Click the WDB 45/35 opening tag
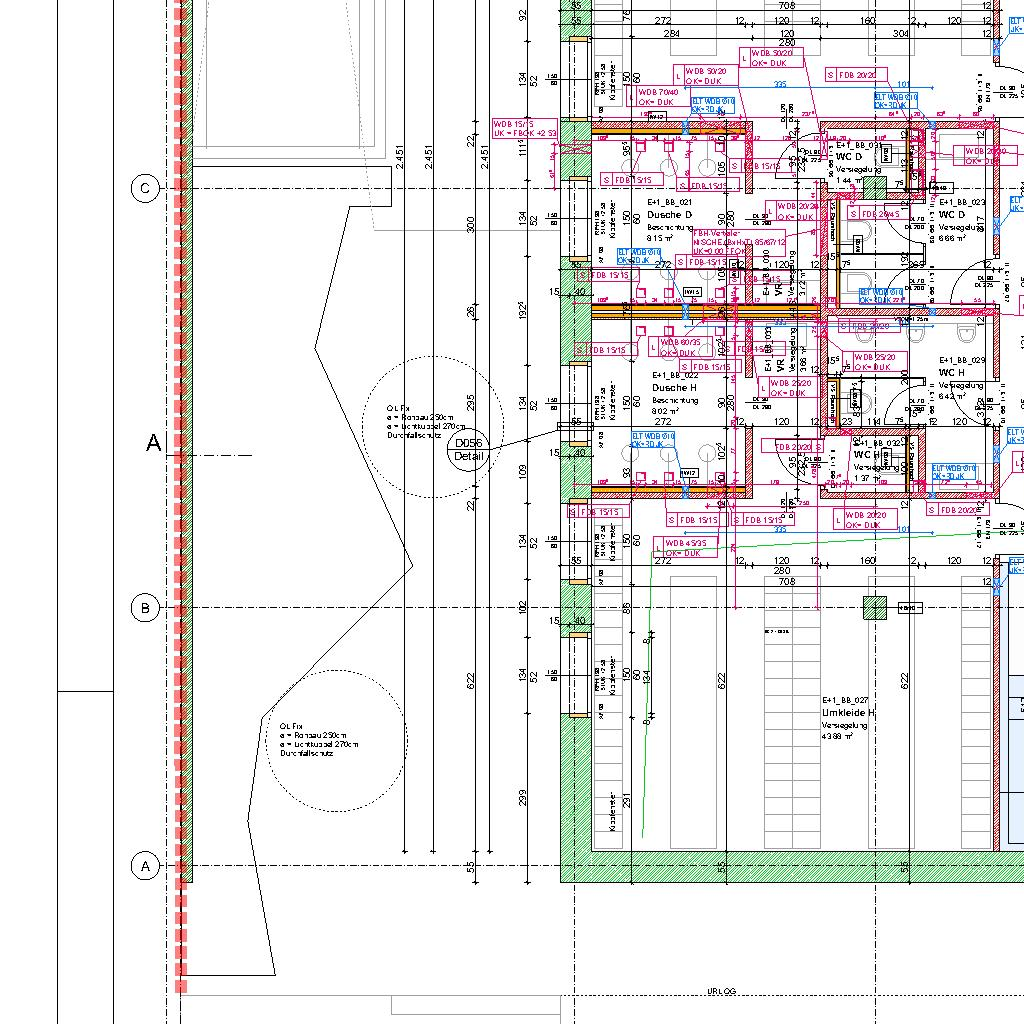Screen dimensions: 1024x1024 685,547
